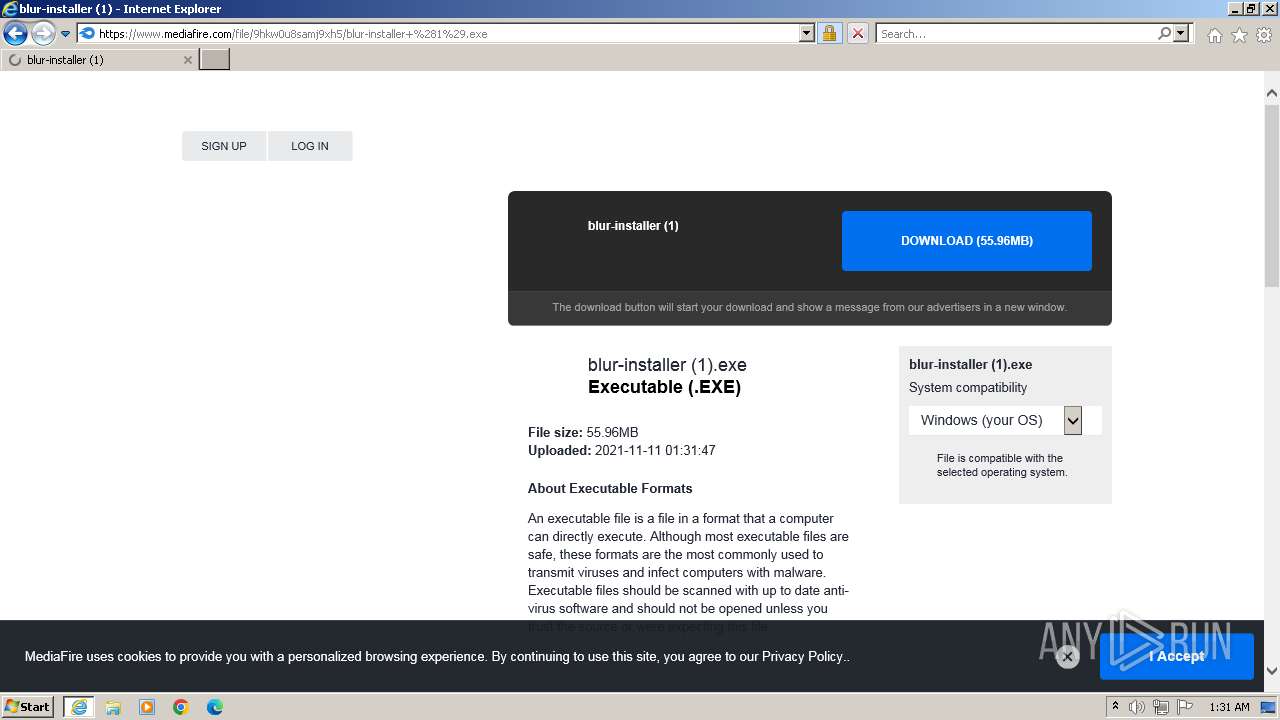Click the LOG IN button
Viewport: 1280px width, 720px height.
310,146
